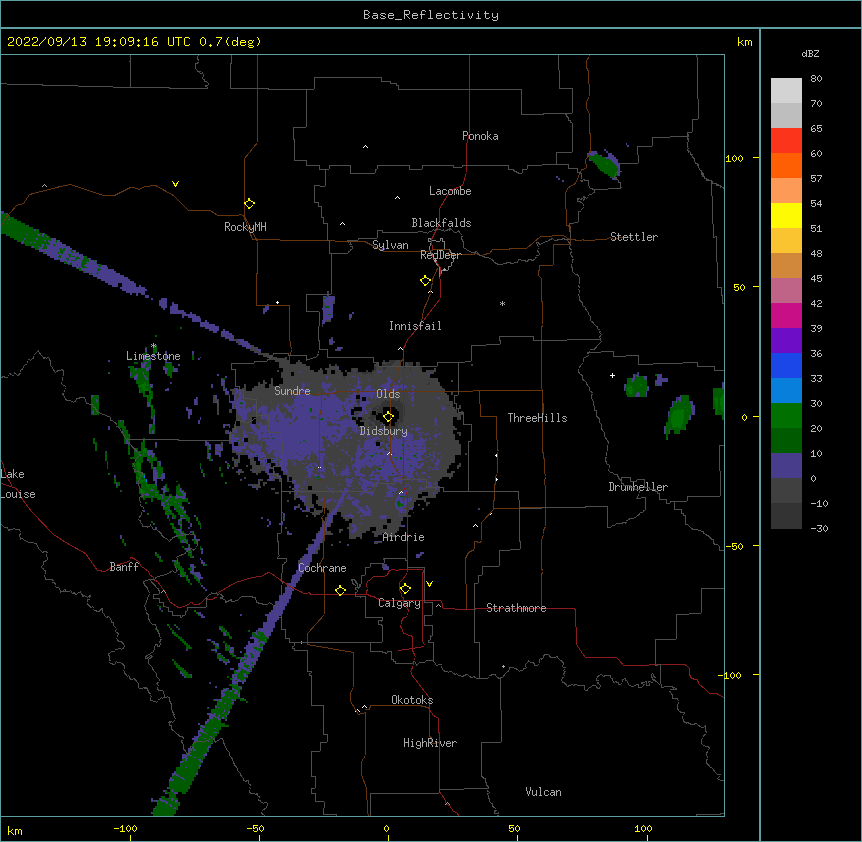Click the green echo northeast of Stettler
The image size is (862, 842).
pyautogui.click(x=605, y=164)
